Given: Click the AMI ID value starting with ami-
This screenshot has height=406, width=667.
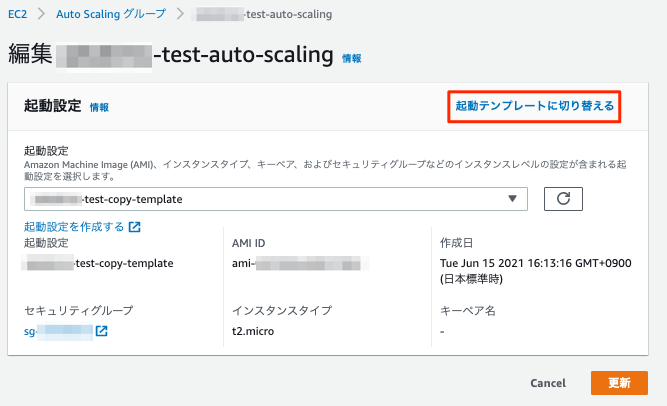Looking at the screenshot, I should pos(299,263).
